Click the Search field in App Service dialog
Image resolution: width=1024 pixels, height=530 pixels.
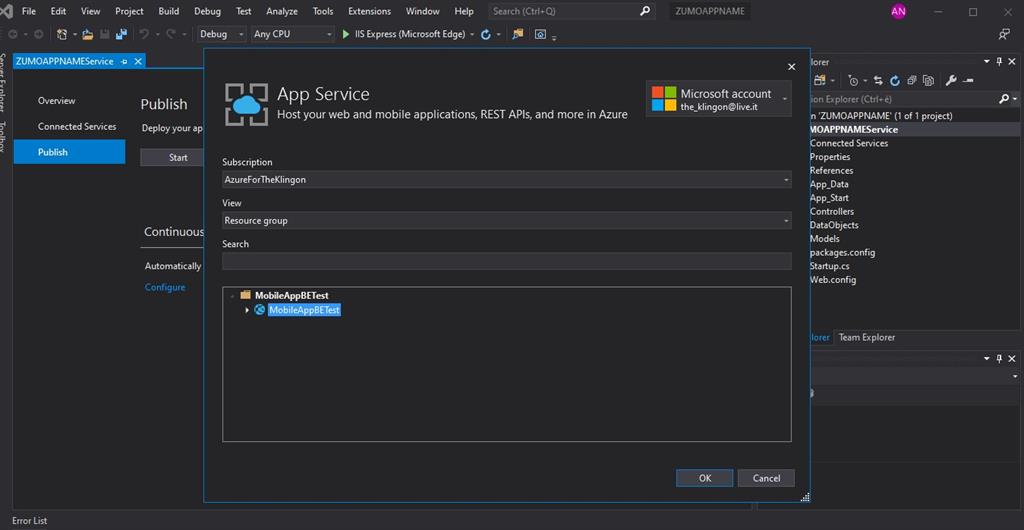[x=507, y=261]
